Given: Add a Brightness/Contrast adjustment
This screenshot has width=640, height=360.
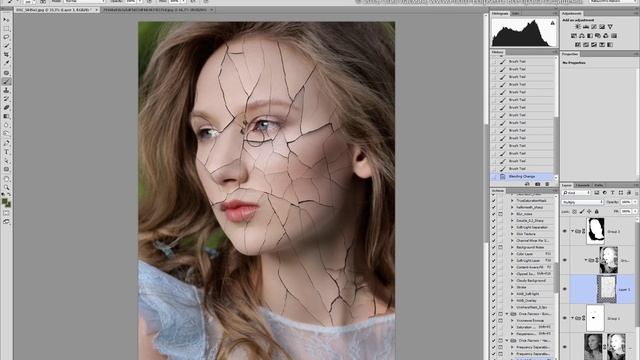Looking at the screenshot, I should coord(578,27).
